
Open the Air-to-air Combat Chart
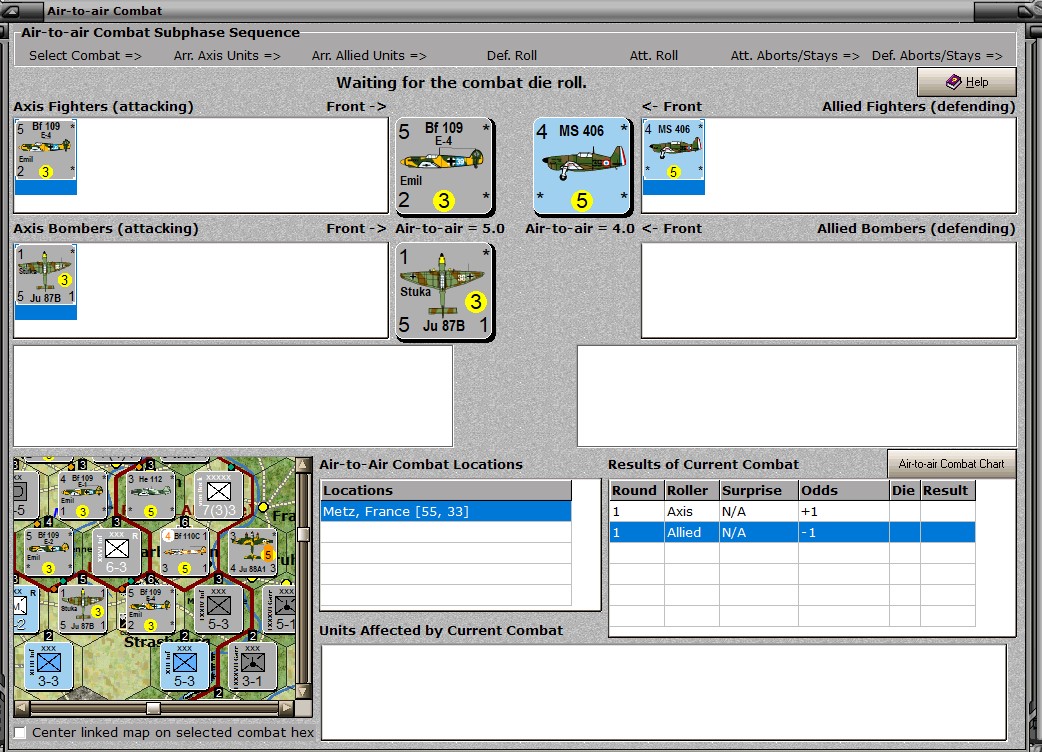click(951, 464)
